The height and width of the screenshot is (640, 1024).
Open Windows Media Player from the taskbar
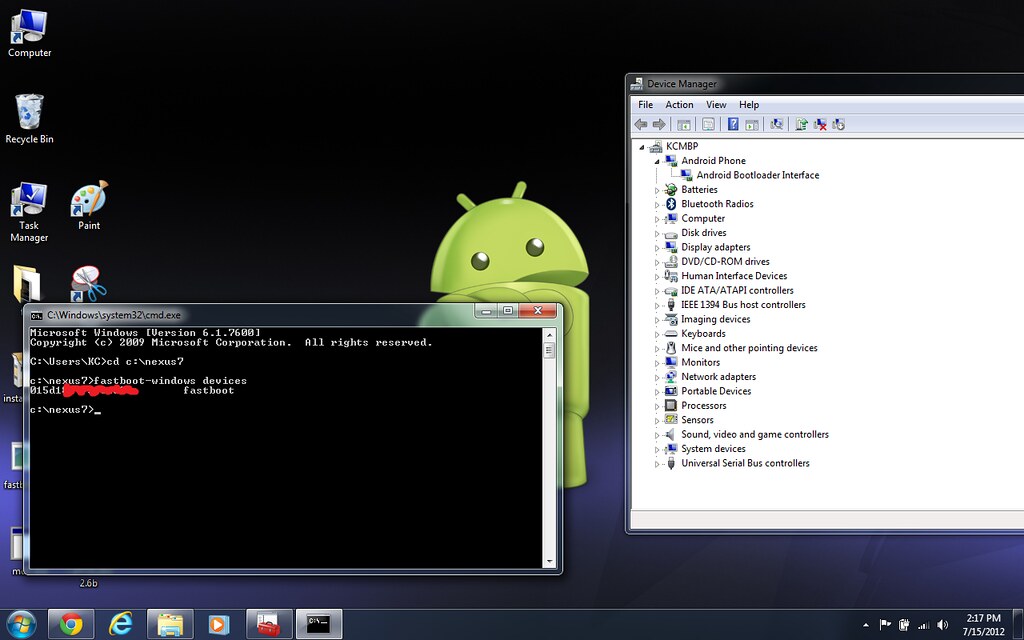click(219, 624)
